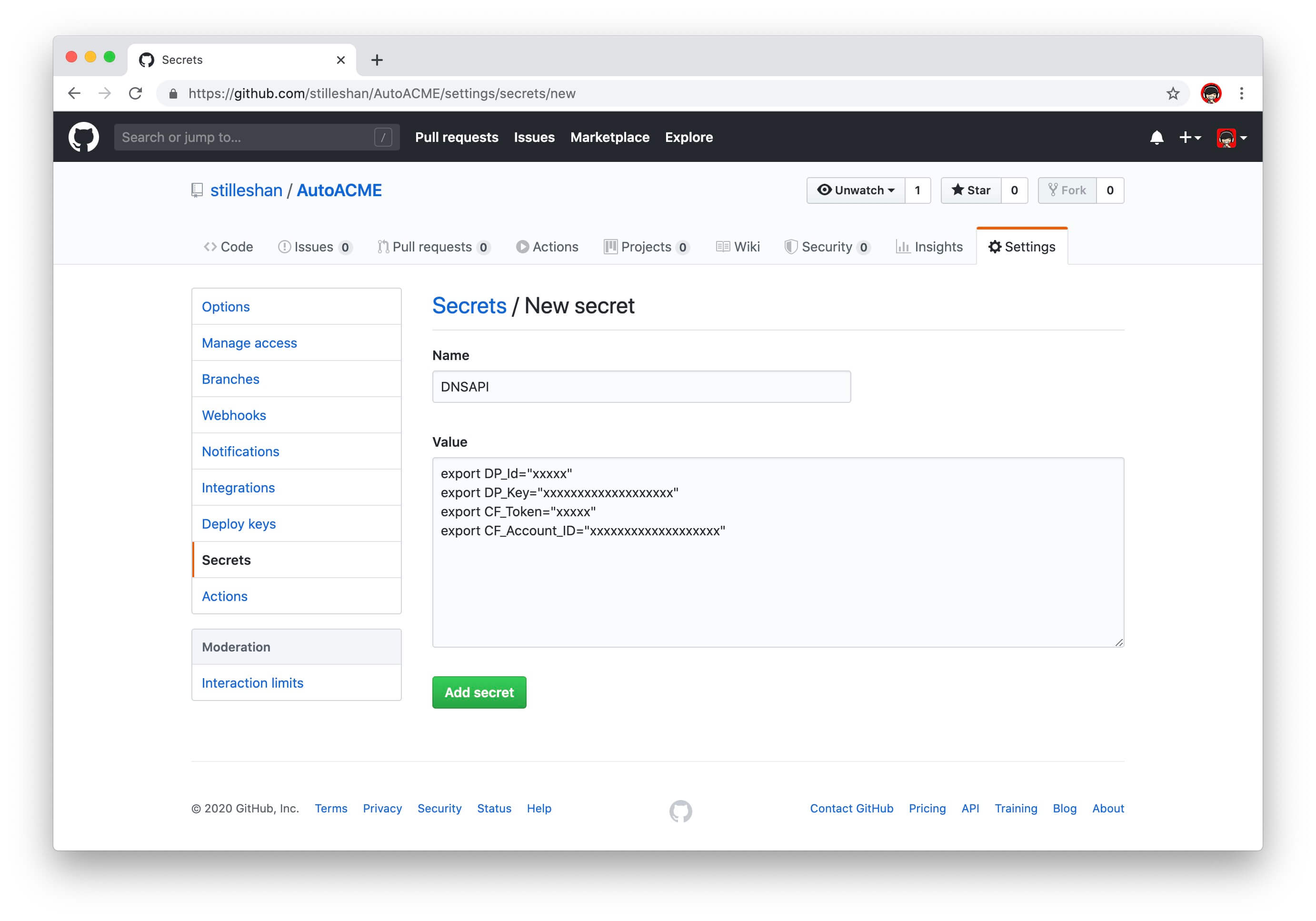
Task: Click the Add secret button
Action: pyautogui.click(x=479, y=692)
